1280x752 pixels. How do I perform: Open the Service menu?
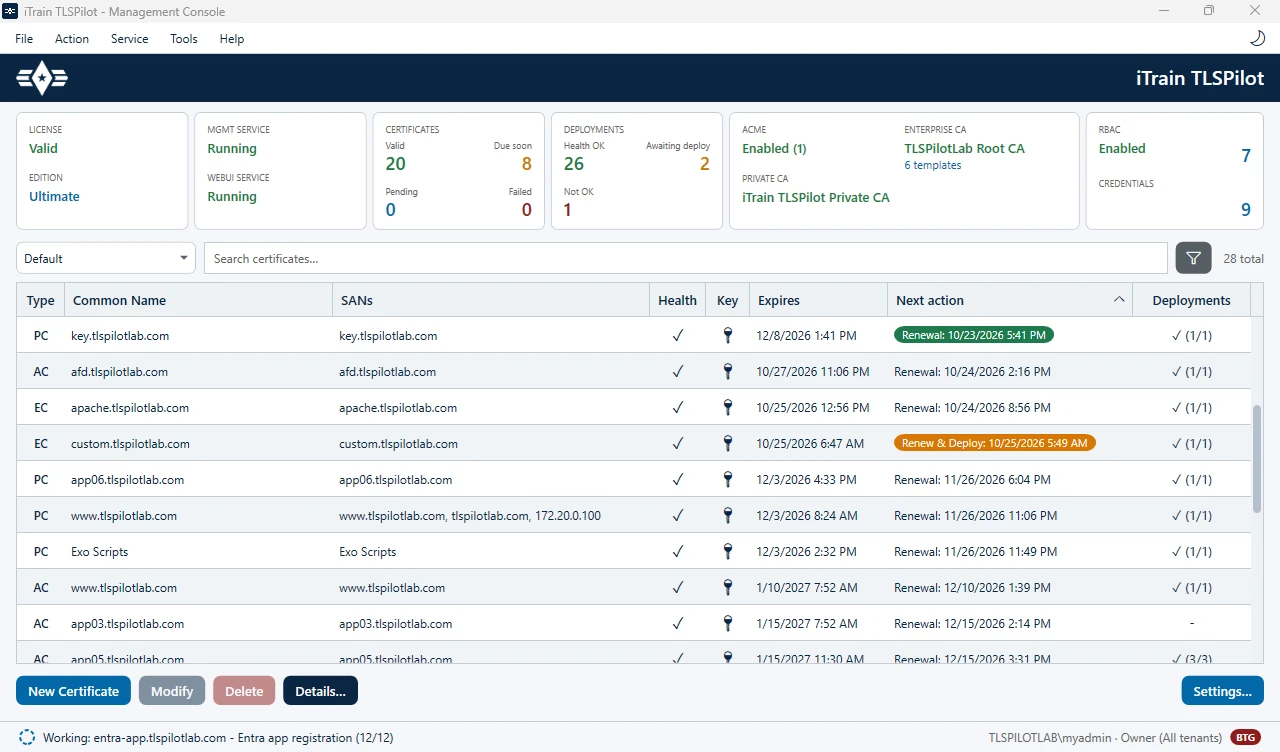pyautogui.click(x=129, y=39)
